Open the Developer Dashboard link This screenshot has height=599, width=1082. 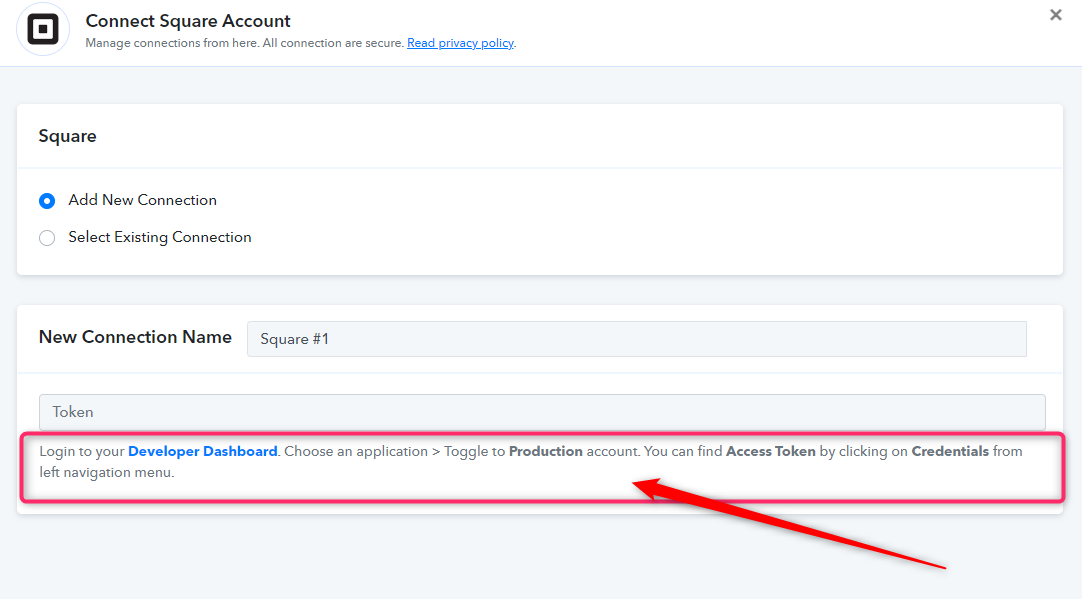(202, 451)
